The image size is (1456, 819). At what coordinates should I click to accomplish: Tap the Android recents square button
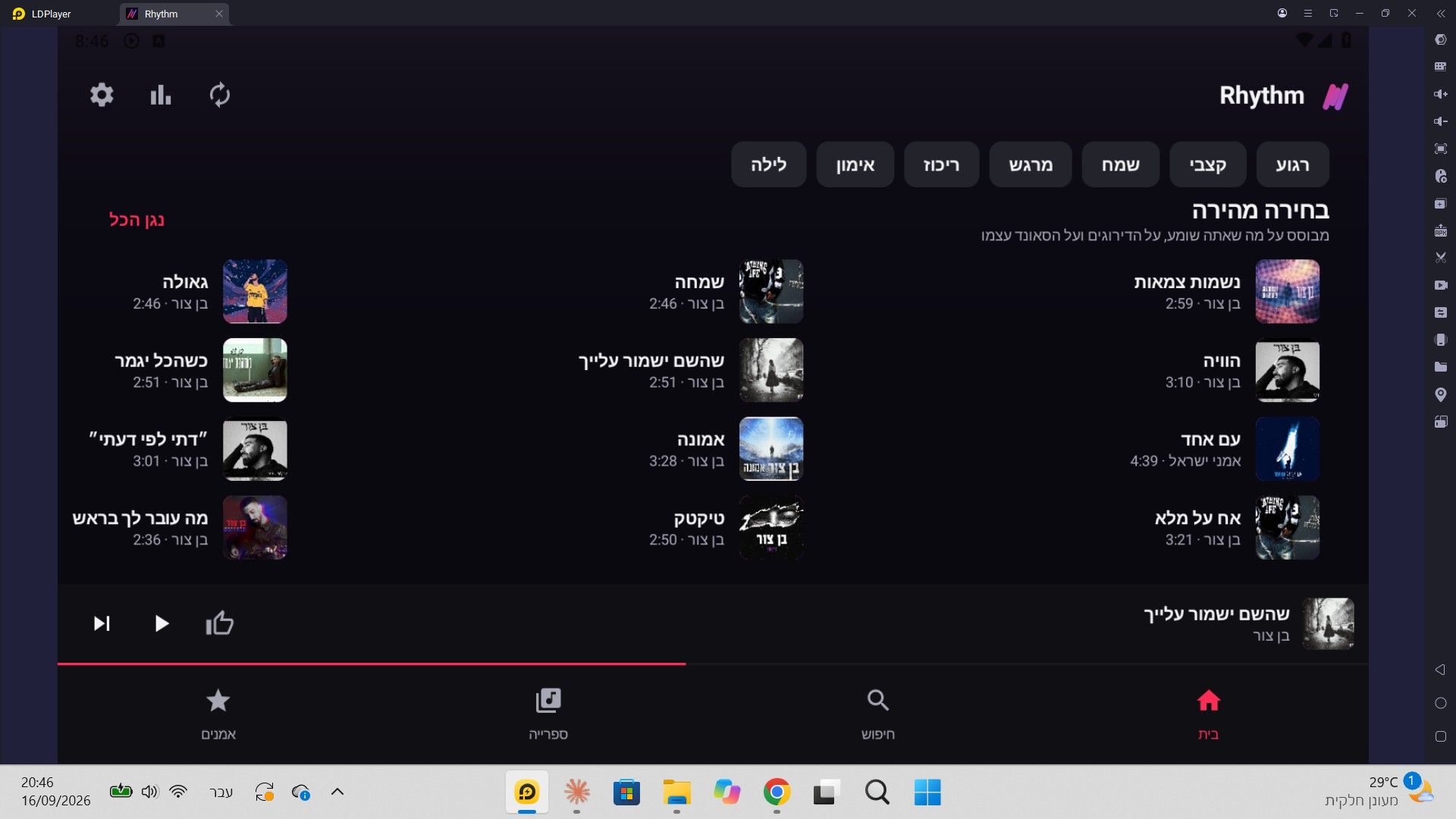click(1441, 736)
